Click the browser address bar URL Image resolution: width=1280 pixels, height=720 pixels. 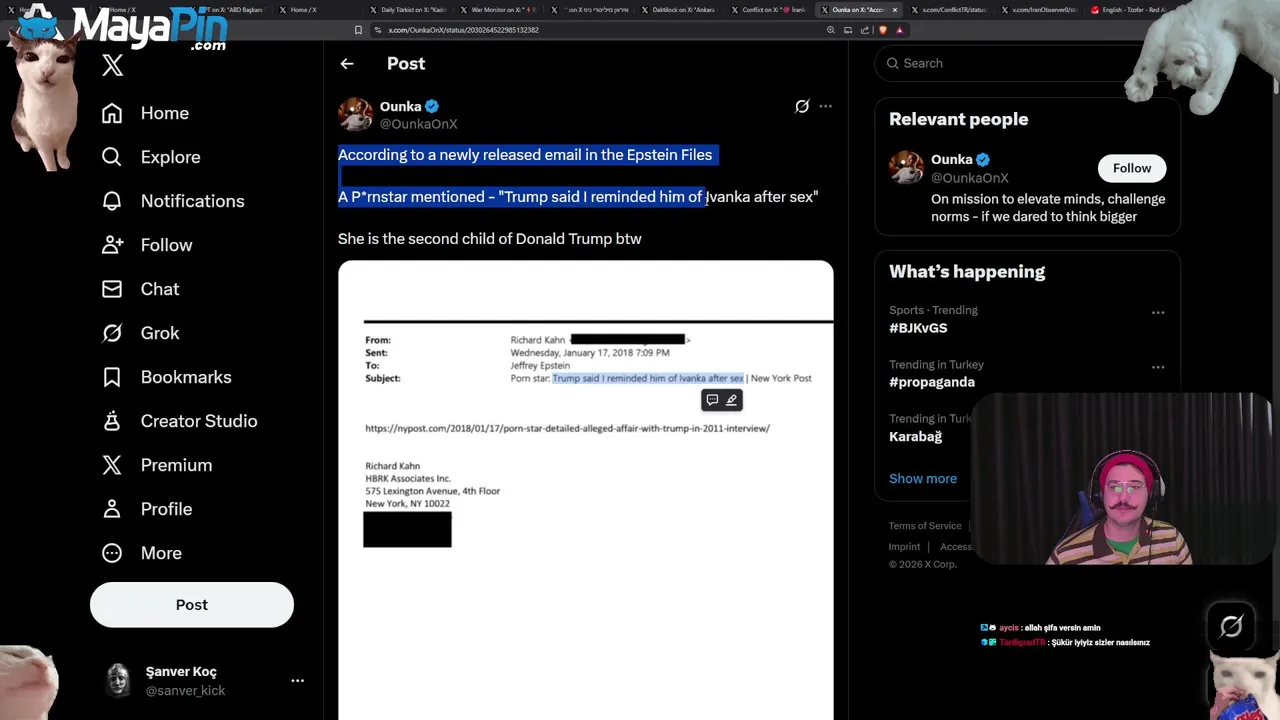tap(463, 30)
